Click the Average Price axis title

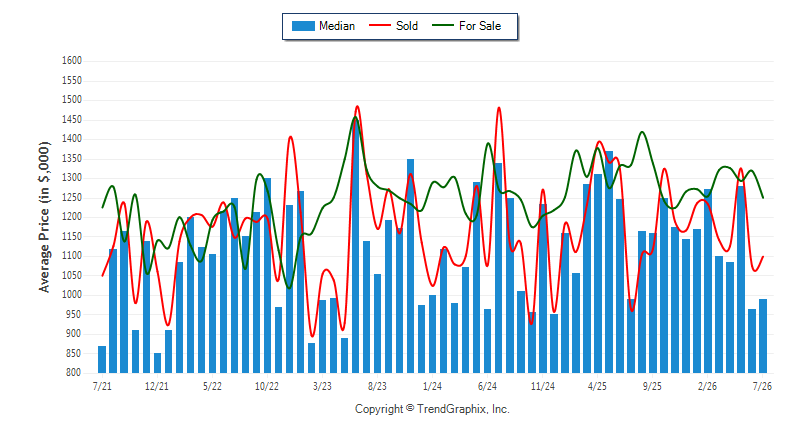(44, 217)
